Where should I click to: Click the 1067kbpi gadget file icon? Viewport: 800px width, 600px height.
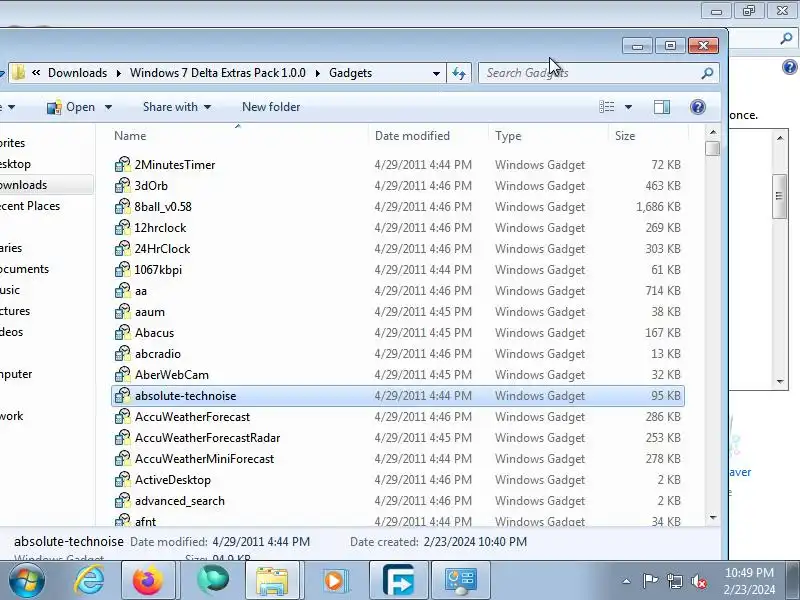(x=122, y=269)
